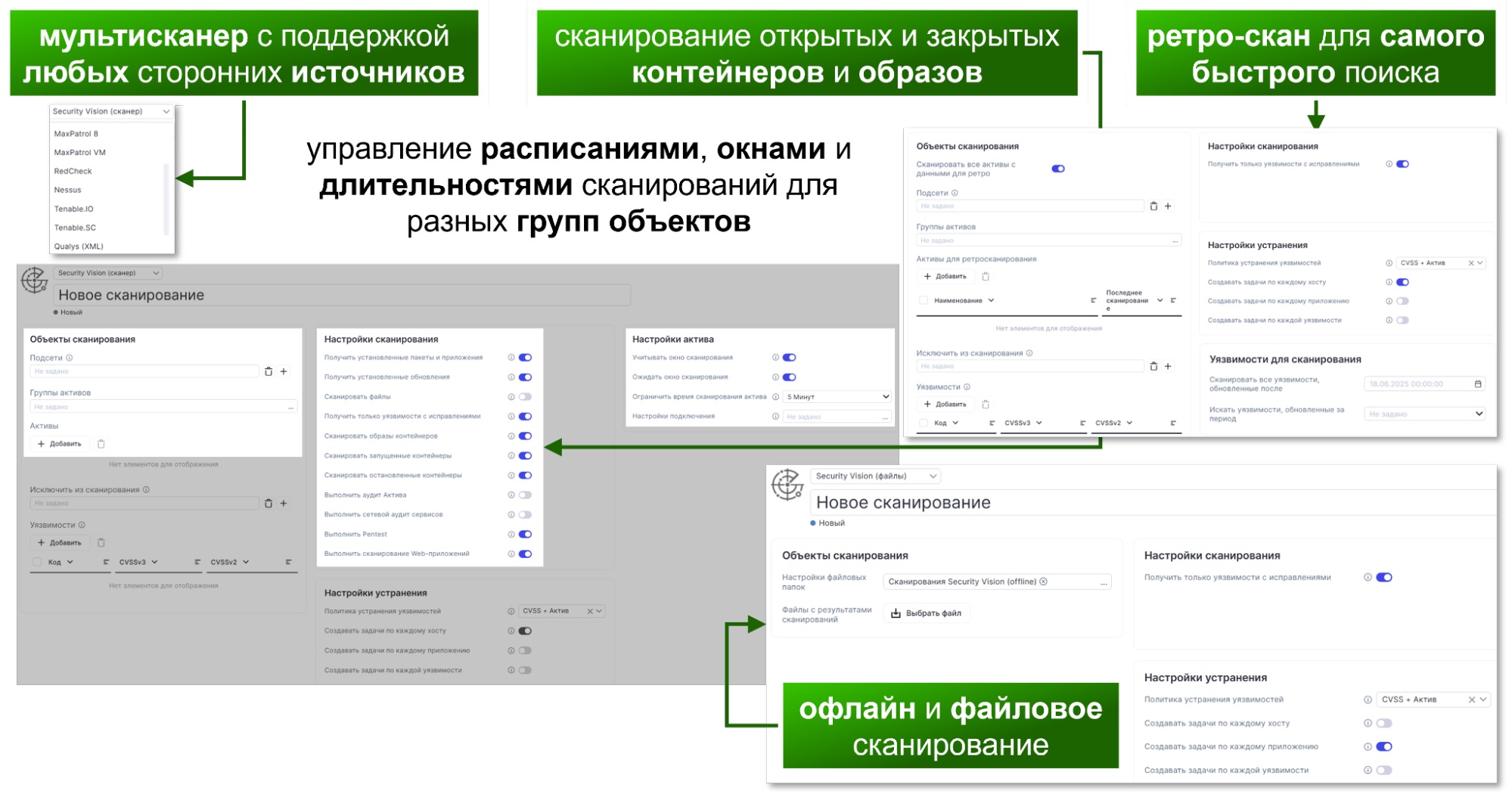The height and width of the screenshot is (794, 1512).
Task: Tick the header checkbox beside Код in scanner form
Action: 37,562
